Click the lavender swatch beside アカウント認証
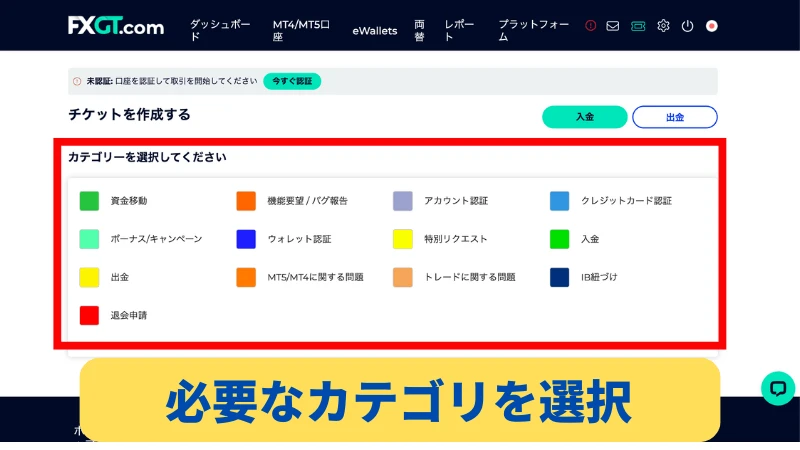Image resolution: width=800 pixels, height=450 pixels. click(403, 201)
